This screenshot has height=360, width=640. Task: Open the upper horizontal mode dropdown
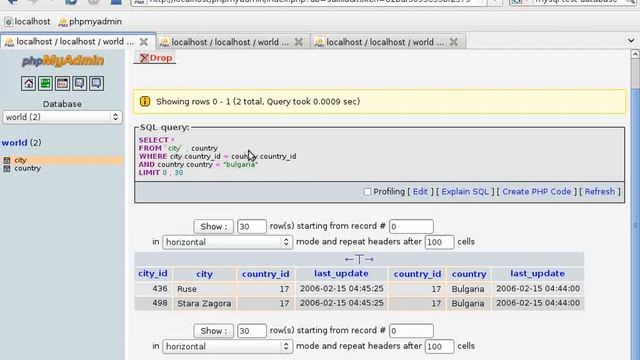point(228,242)
